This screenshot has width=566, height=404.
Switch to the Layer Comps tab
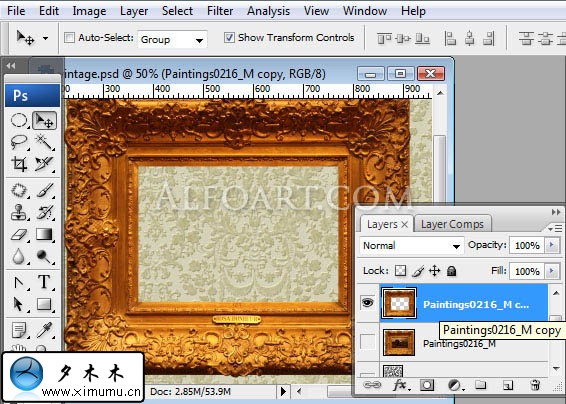coord(452,224)
